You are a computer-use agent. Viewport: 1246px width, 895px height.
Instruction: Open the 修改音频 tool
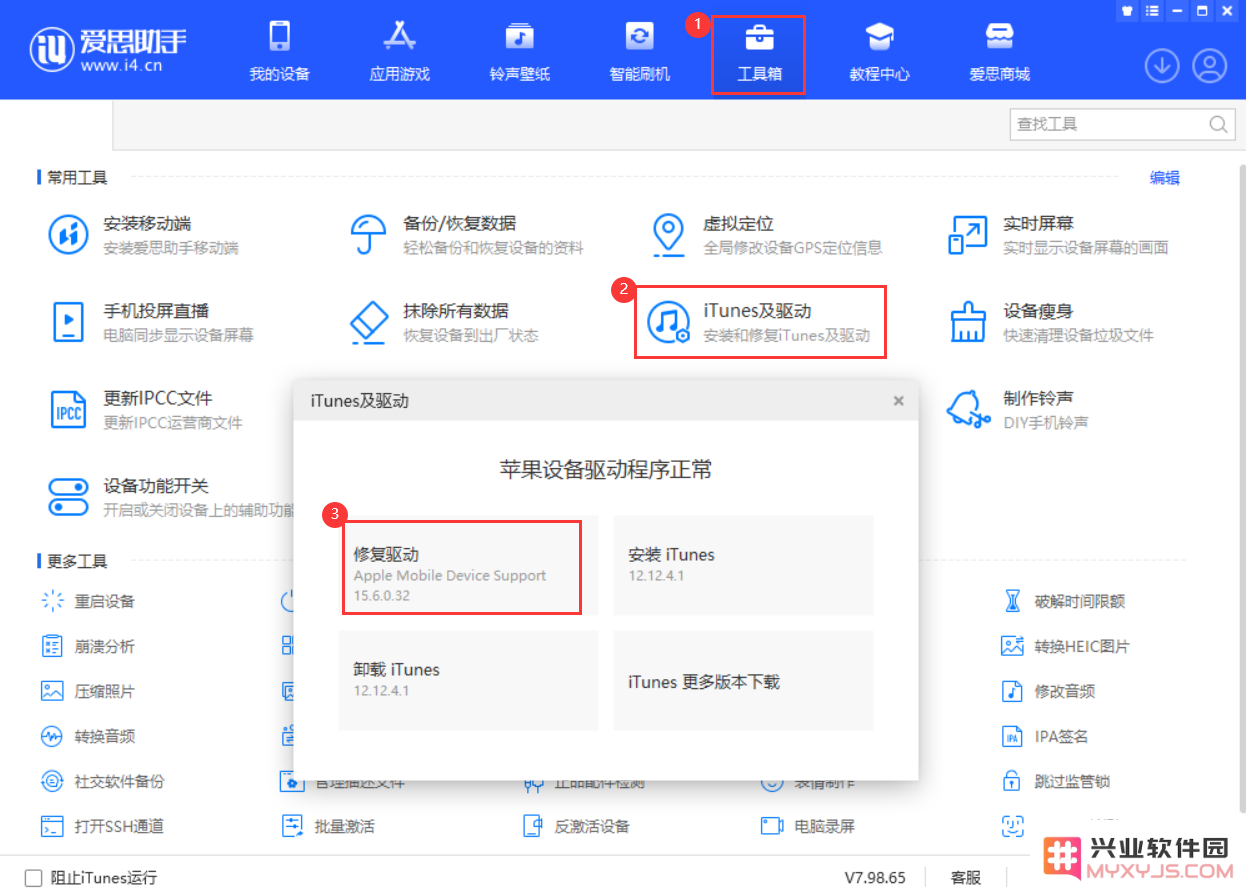pos(1048,691)
